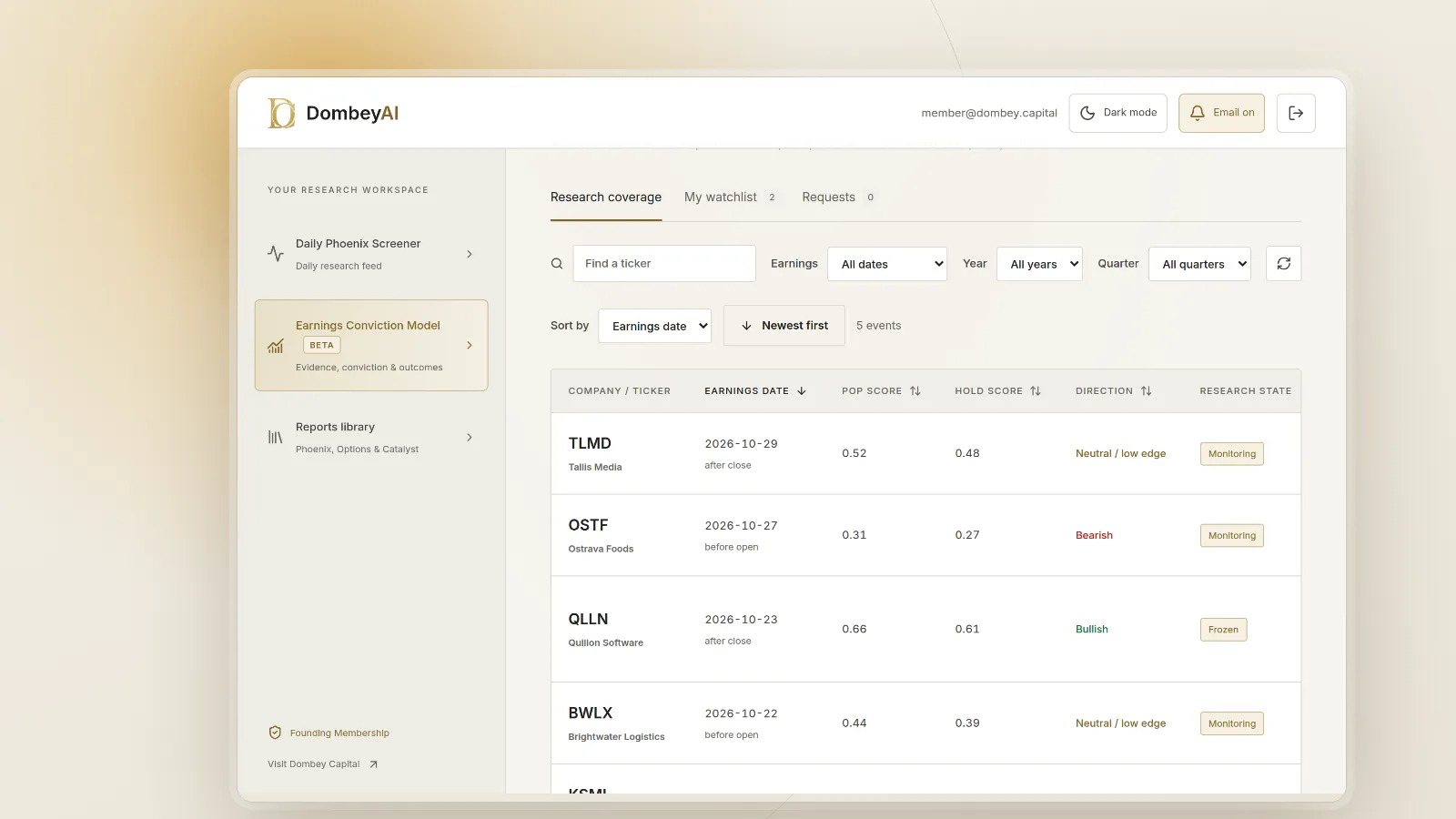Viewport: 1456px width, 819px height.
Task: Click the BWLX ticker name
Action: click(591, 713)
